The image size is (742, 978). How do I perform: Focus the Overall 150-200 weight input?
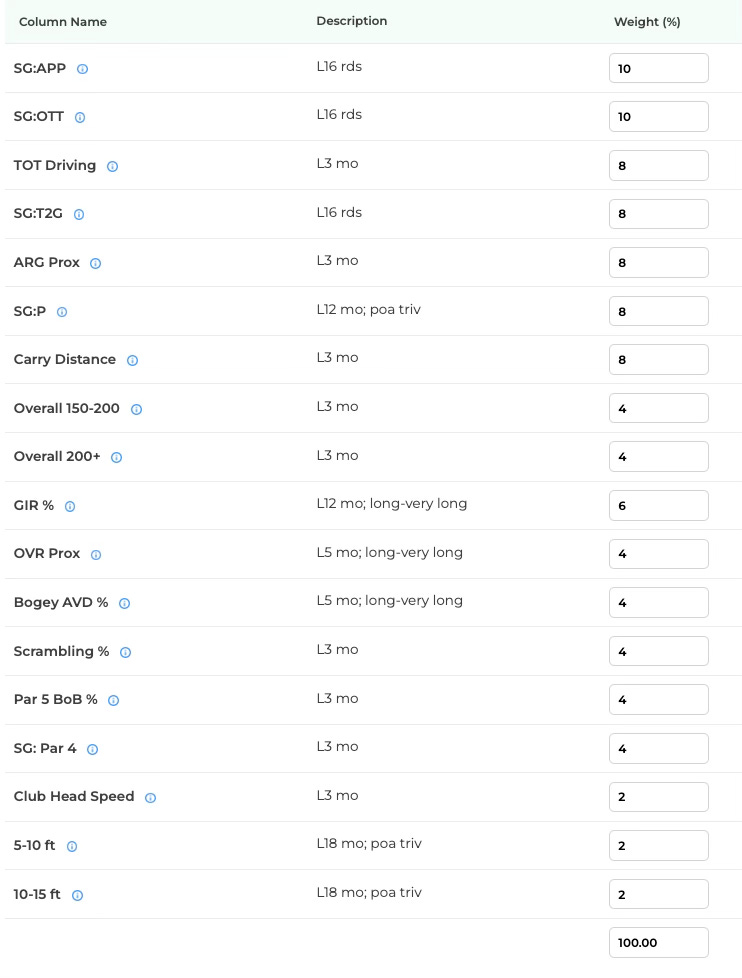point(658,408)
